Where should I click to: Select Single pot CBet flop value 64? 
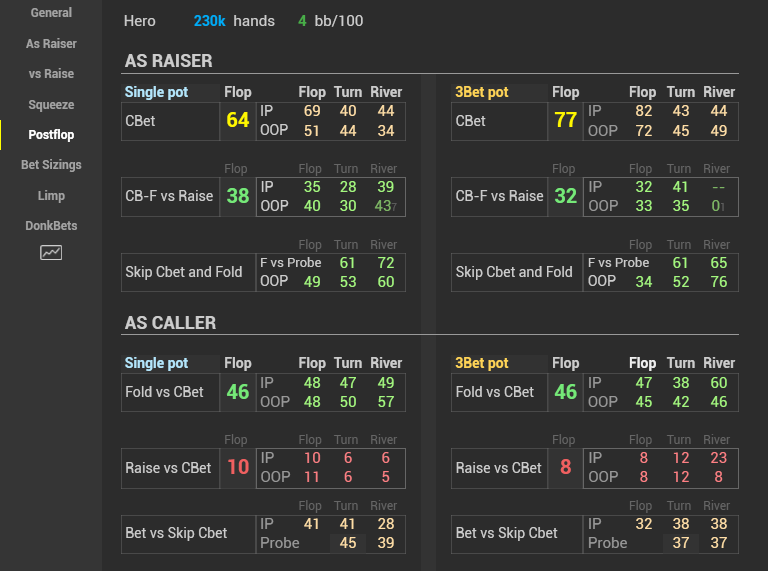[x=238, y=121]
